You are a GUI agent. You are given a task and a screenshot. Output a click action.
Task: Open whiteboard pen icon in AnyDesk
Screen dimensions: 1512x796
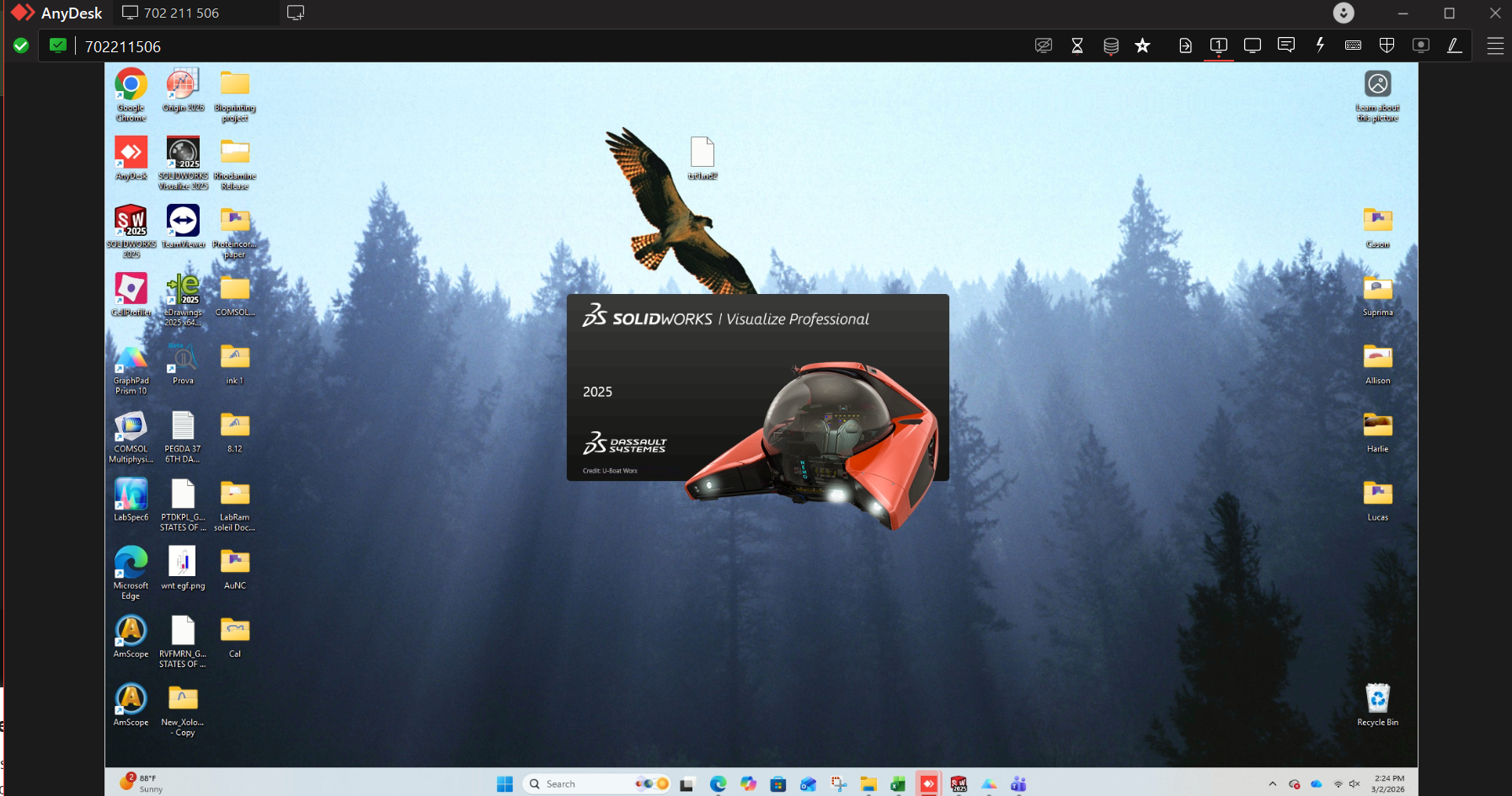pos(1455,45)
